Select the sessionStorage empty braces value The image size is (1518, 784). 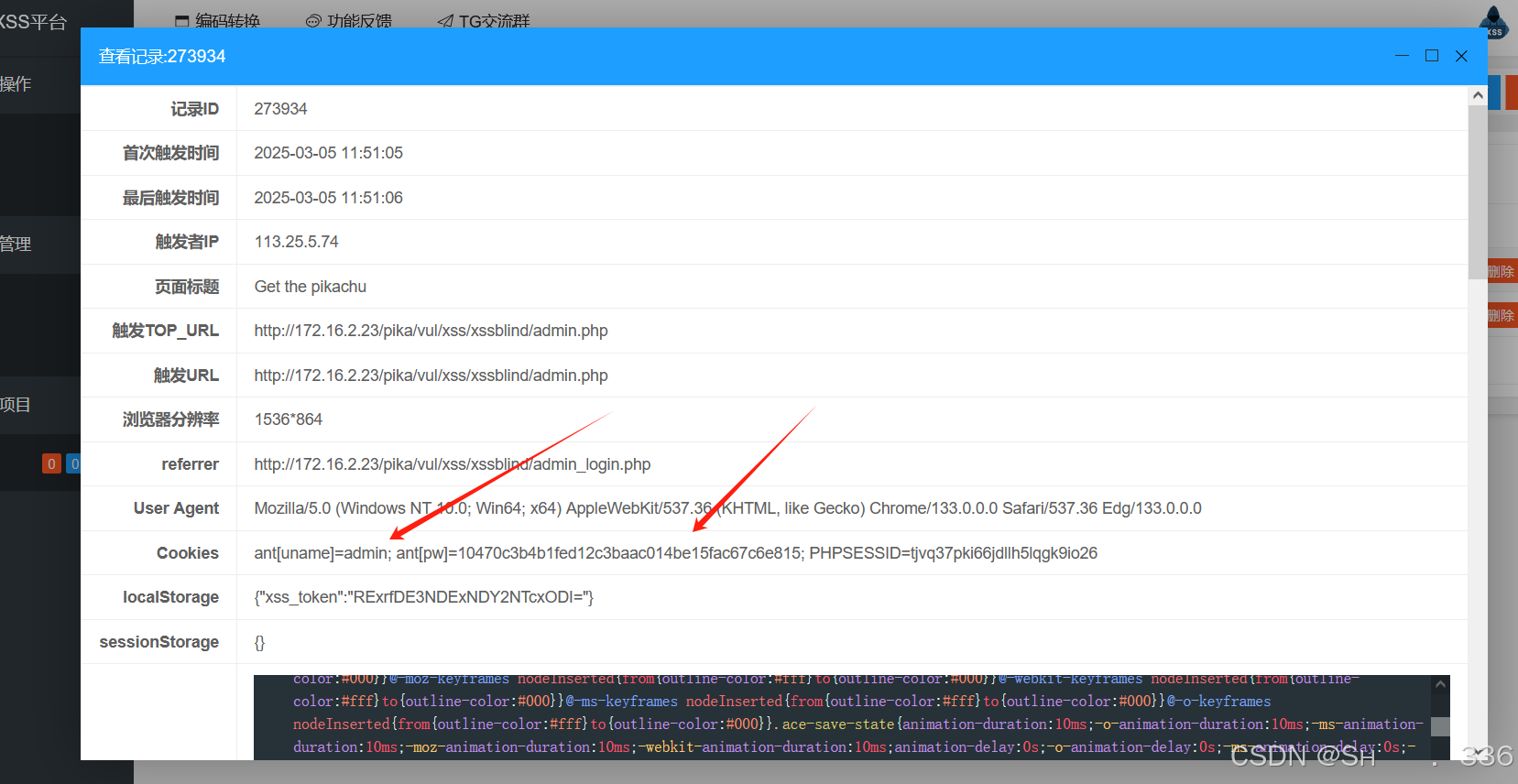pos(259,642)
